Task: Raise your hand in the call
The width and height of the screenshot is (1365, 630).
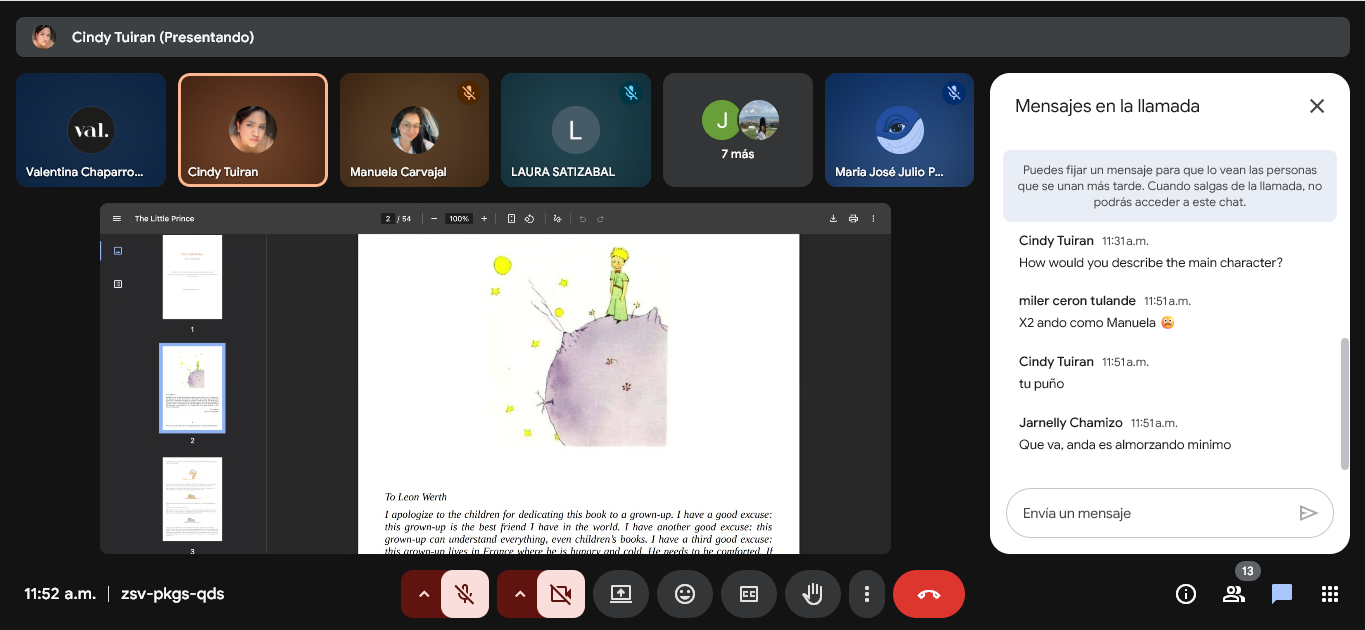Action: [x=813, y=594]
